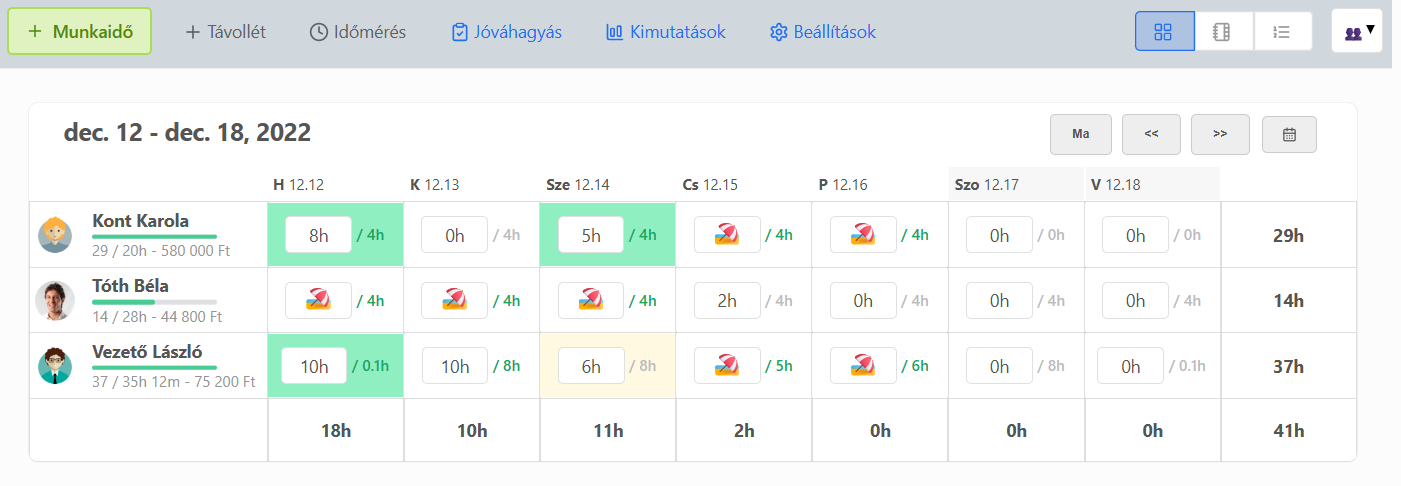This screenshot has height=486, width=1401.
Task: Add an absence with Távollét
Action: click(x=225, y=32)
